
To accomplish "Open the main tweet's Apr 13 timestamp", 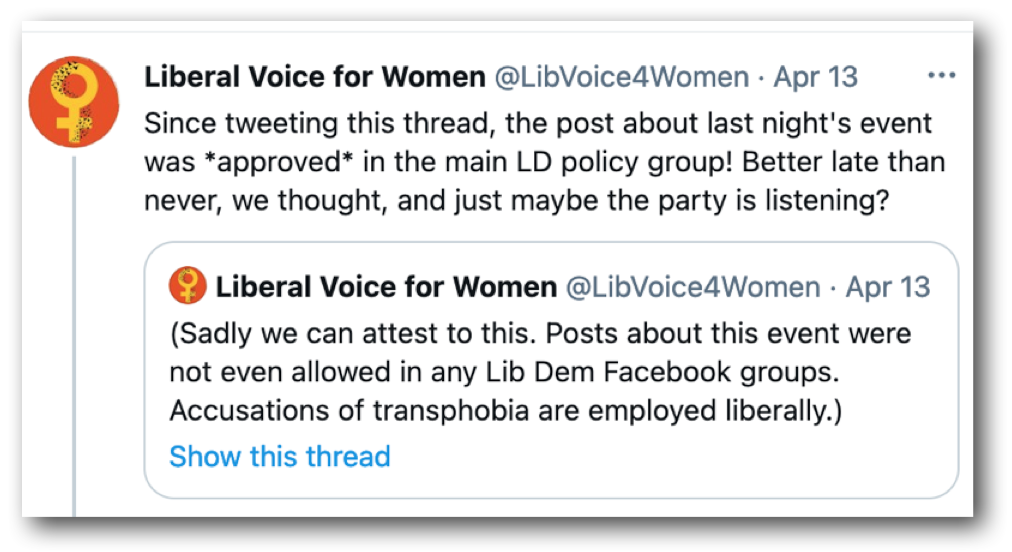I will tap(816, 77).
